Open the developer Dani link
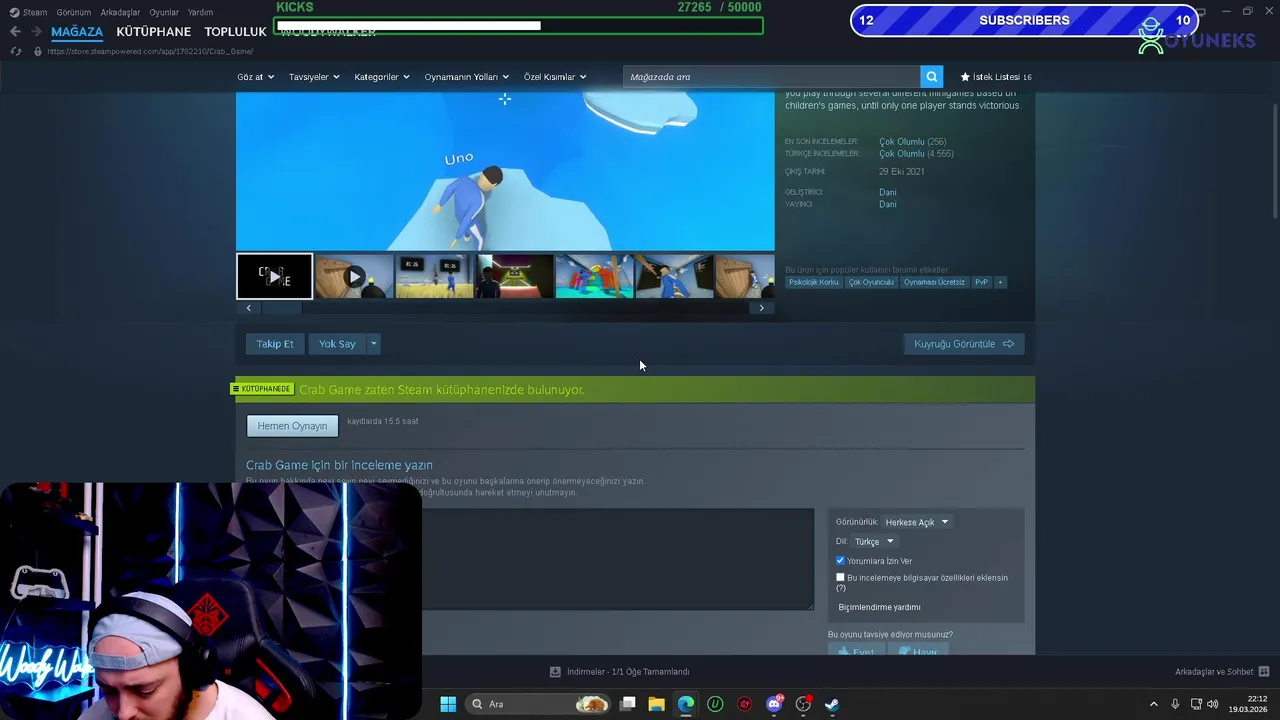1280x720 pixels. click(887, 192)
